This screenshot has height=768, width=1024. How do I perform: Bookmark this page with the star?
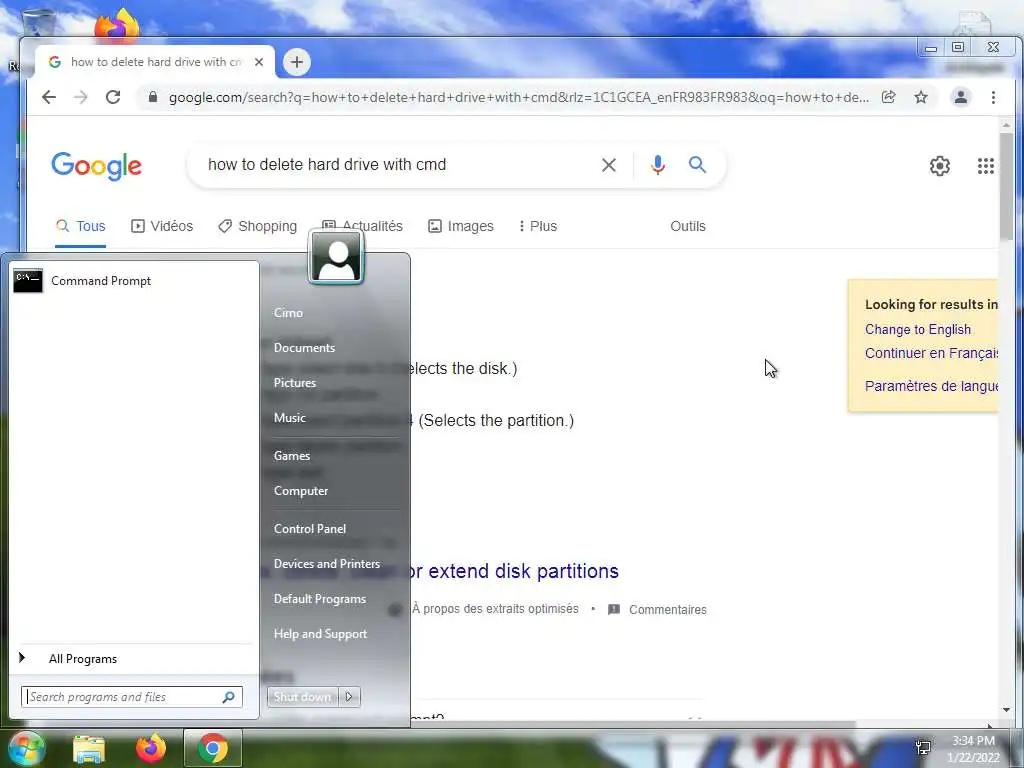[x=921, y=97]
